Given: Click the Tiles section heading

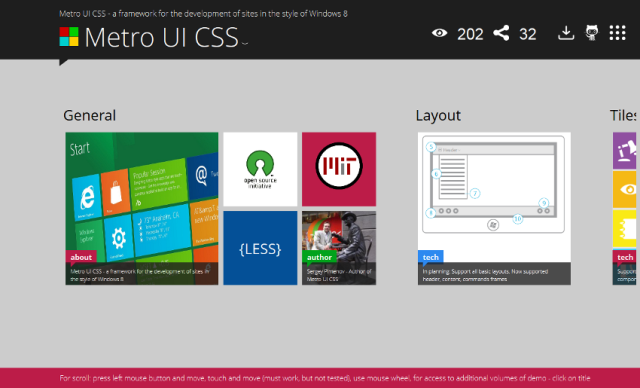Looking at the screenshot, I should [x=623, y=115].
